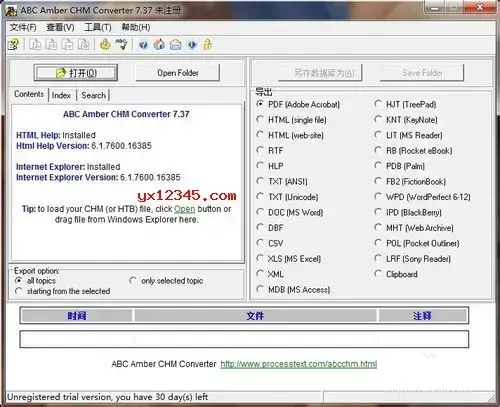
Task: Choose Clipboard as export target
Action: 396,274
